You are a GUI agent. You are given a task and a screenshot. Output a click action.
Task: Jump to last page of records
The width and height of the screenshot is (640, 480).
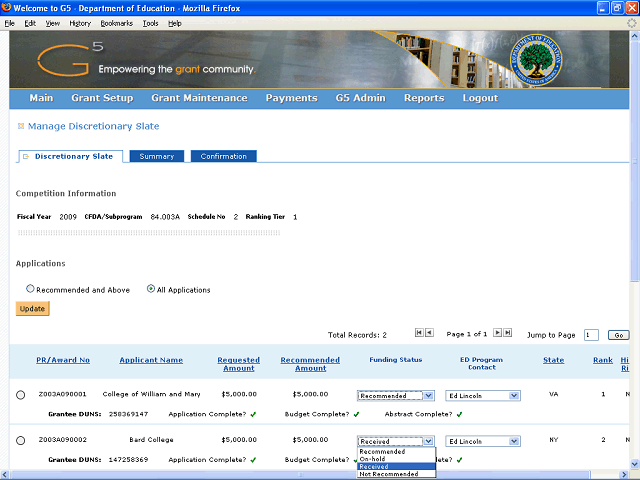click(508, 333)
